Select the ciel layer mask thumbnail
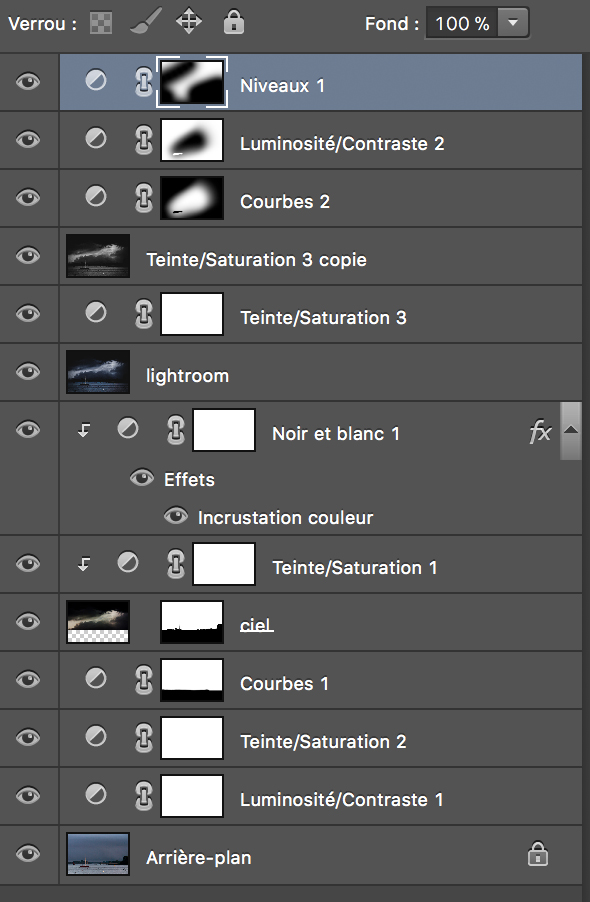Image resolution: width=590 pixels, height=902 pixels. [x=192, y=622]
